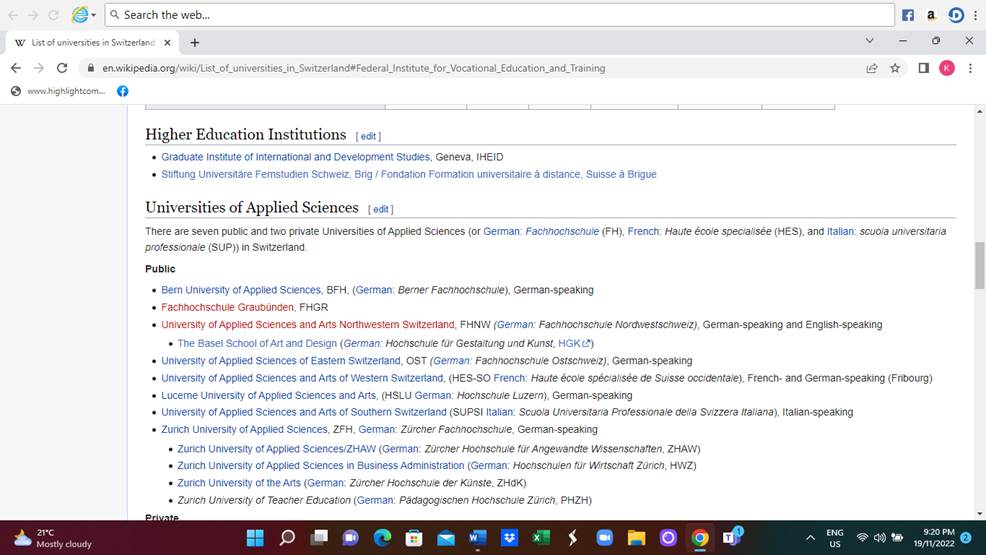The width and height of the screenshot is (986, 555).
Task: Open Word from taskbar
Action: coord(477,538)
